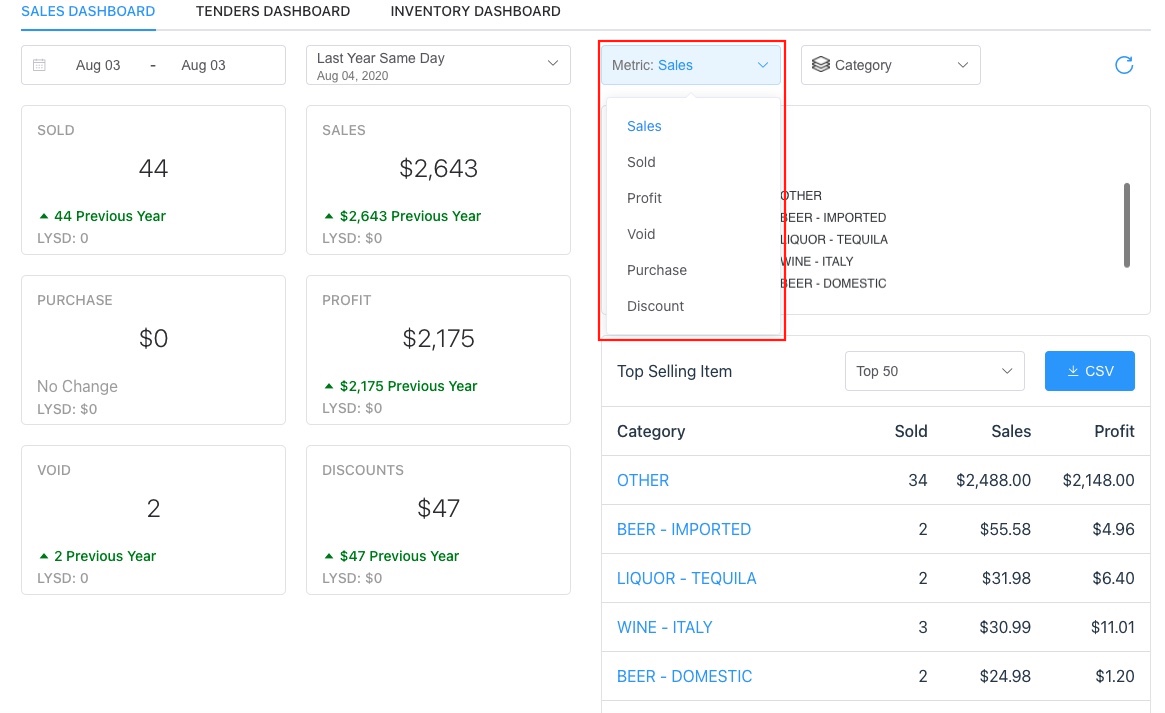
Task: Select the Discount metric option
Action: pyautogui.click(x=655, y=306)
